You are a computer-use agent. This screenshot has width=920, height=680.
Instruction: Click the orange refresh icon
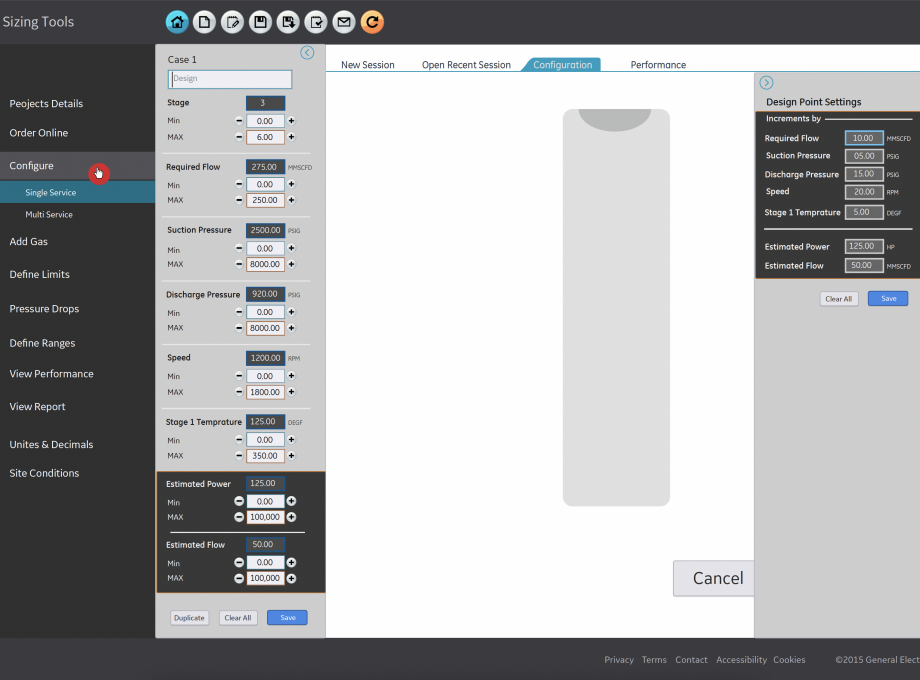click(x=372, y=21)
